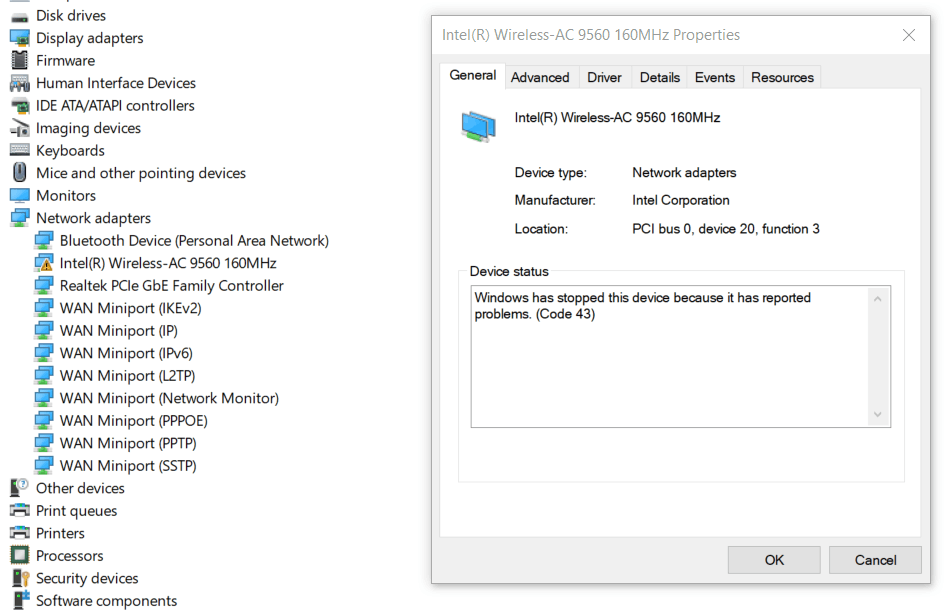The width and height of the screenshot is (947, 612).
Task: Click the WAN Miniport (Network Monitor) icon
Action: click(43, 398)
